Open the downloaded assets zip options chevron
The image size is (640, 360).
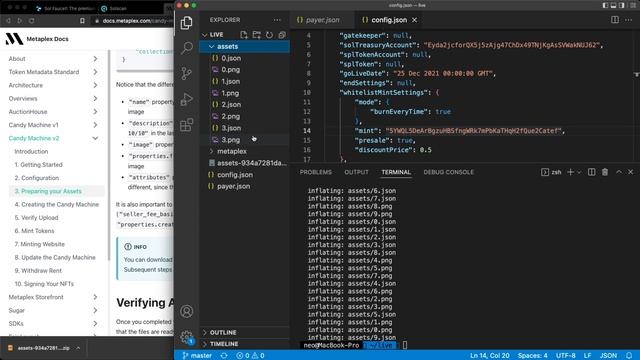coord(78,348)
